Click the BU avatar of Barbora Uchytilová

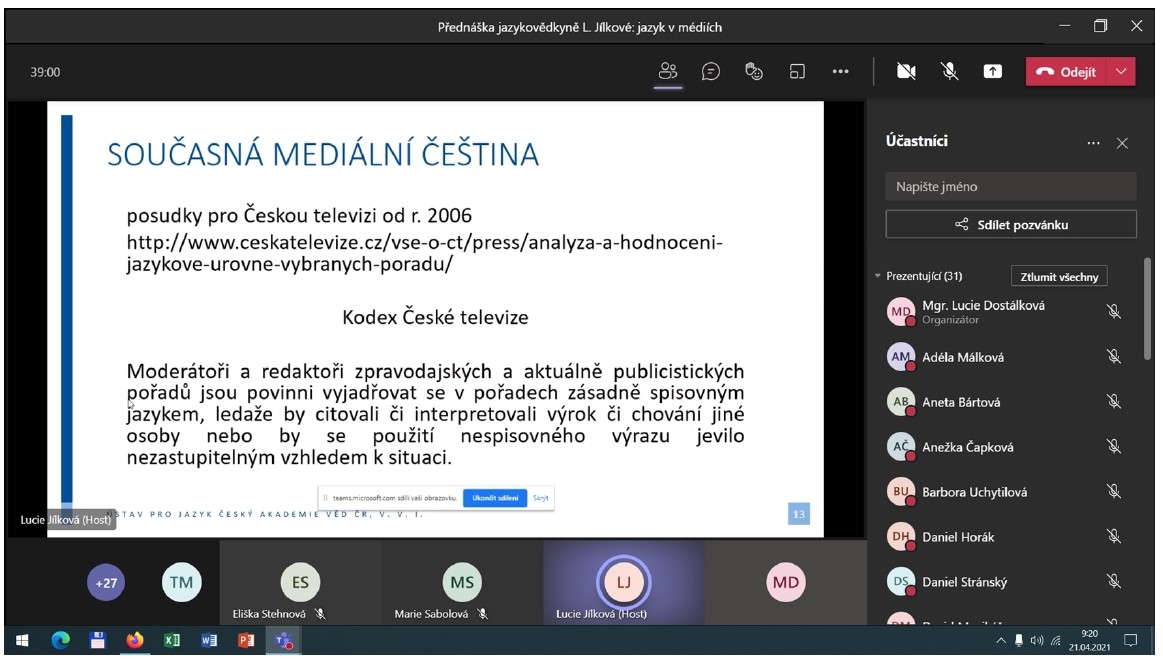pos(901,491)
